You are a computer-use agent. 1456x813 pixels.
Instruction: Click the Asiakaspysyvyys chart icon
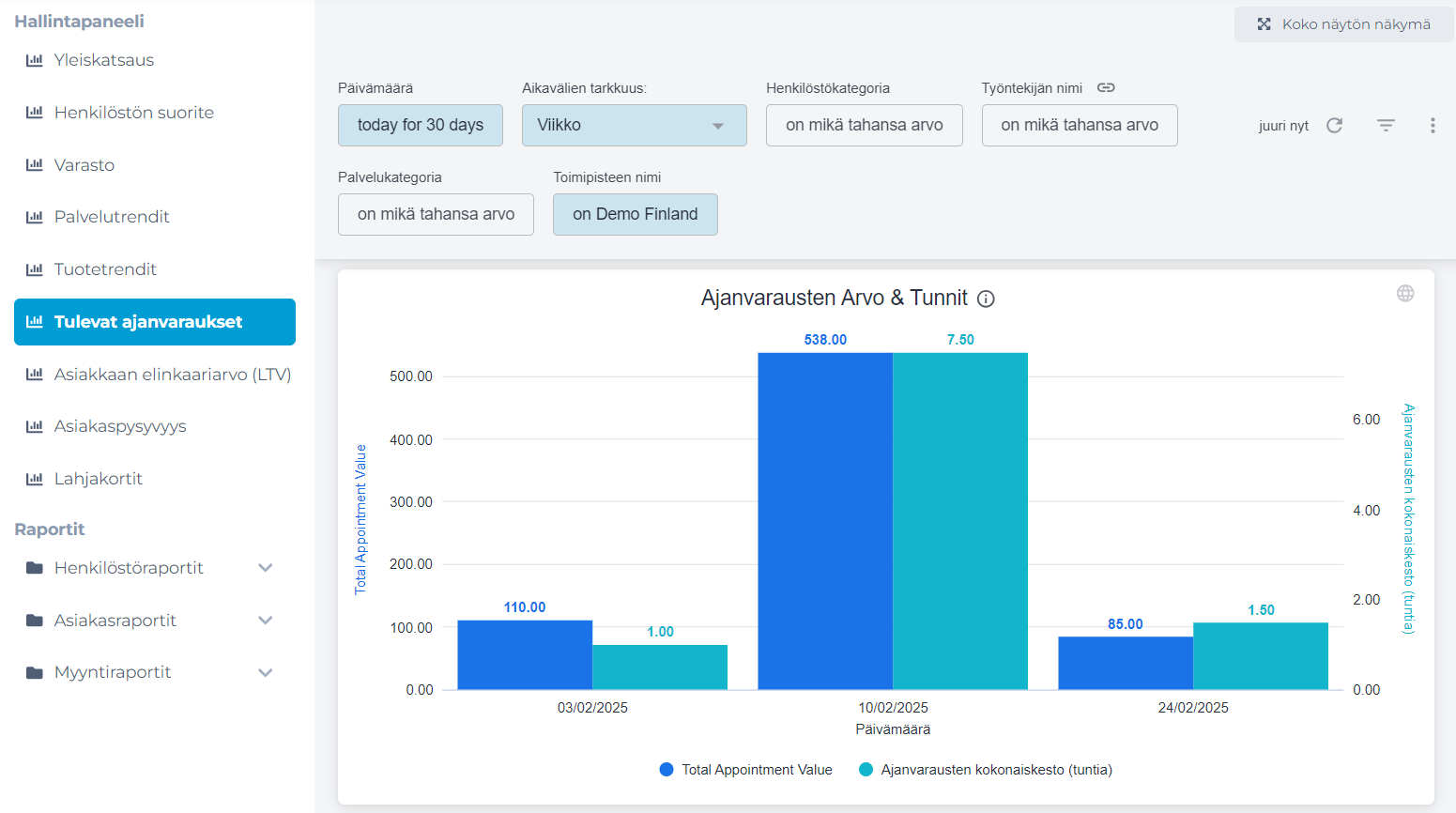click(x=35, y=426)
